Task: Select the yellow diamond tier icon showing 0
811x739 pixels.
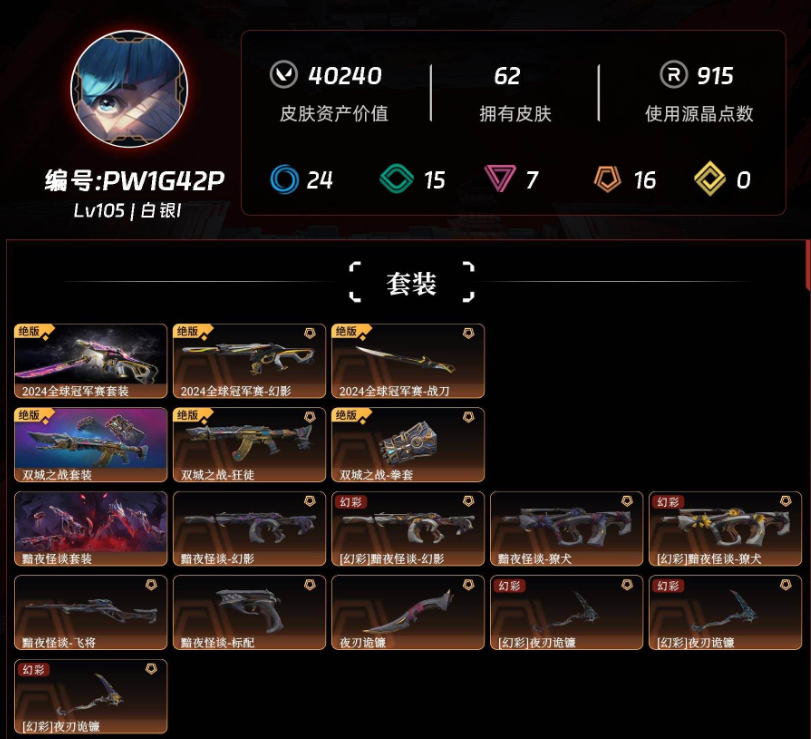Action: tap(710, 178)
